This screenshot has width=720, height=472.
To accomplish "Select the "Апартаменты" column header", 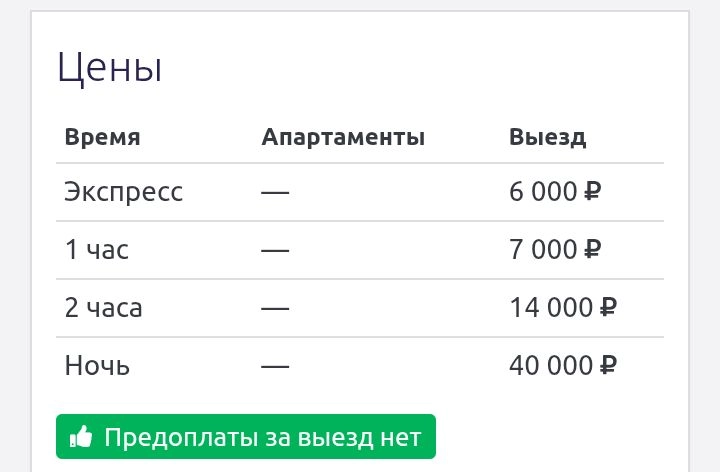I will click(x=343, y=137).
